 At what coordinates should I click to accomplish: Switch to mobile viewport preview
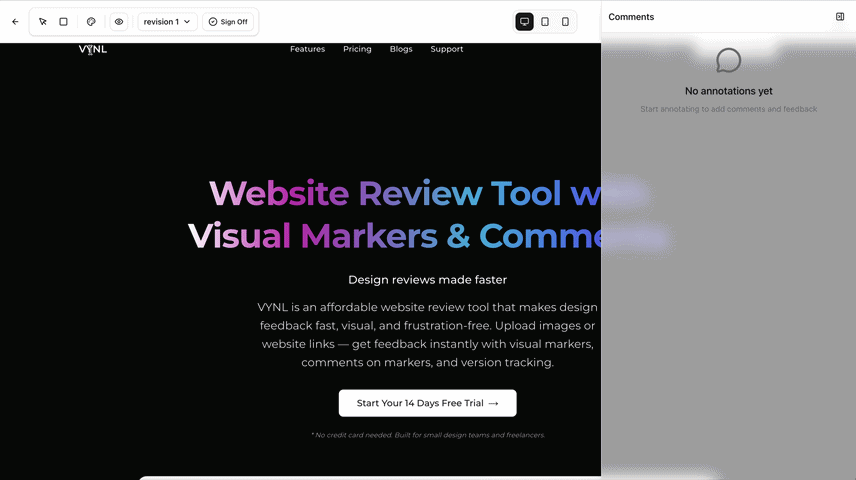pos(565,22)
